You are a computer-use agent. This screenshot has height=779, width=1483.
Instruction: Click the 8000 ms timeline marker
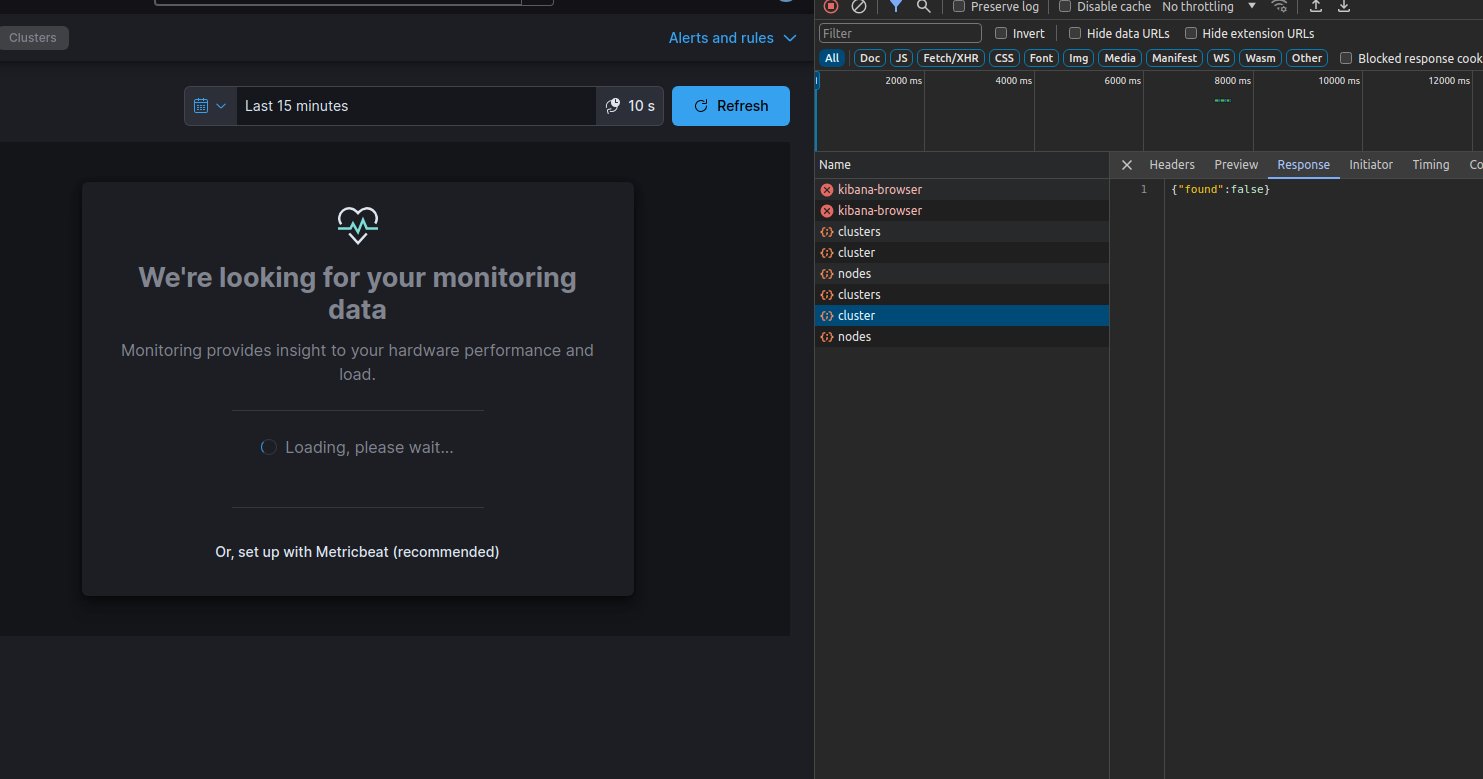(x=1232, y=81)
